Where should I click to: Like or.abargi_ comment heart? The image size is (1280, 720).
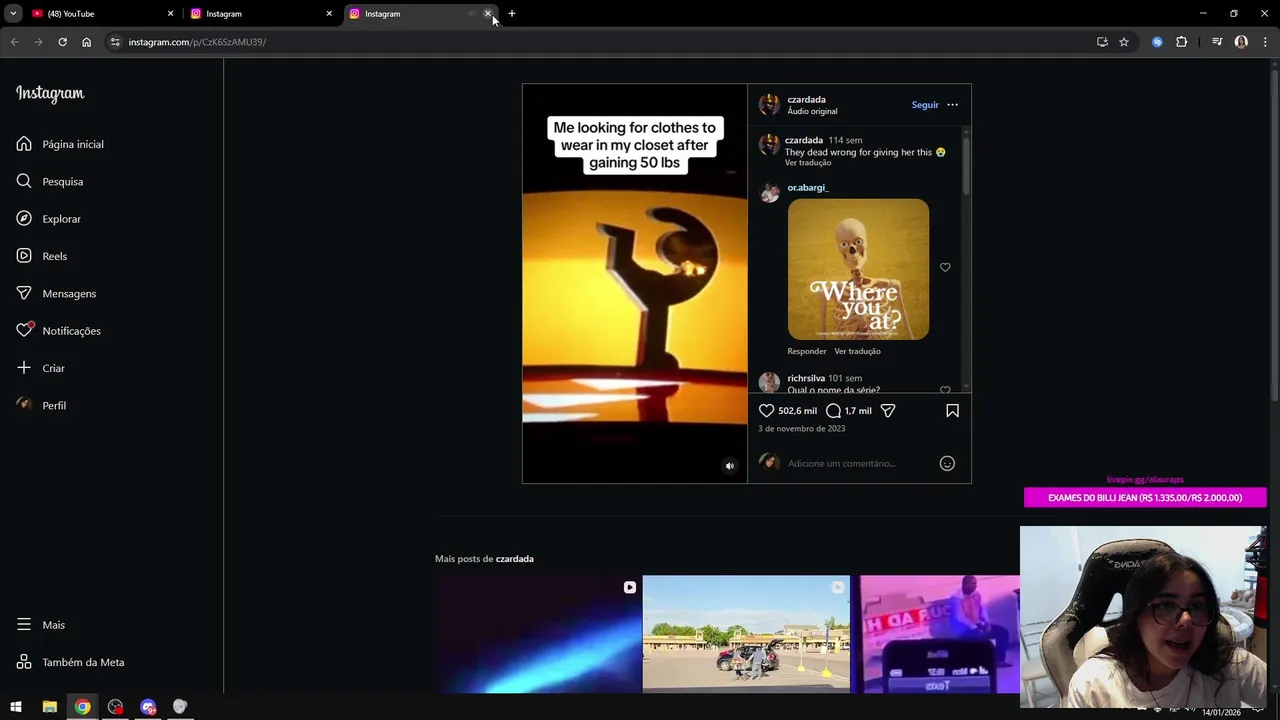point(945,267)
